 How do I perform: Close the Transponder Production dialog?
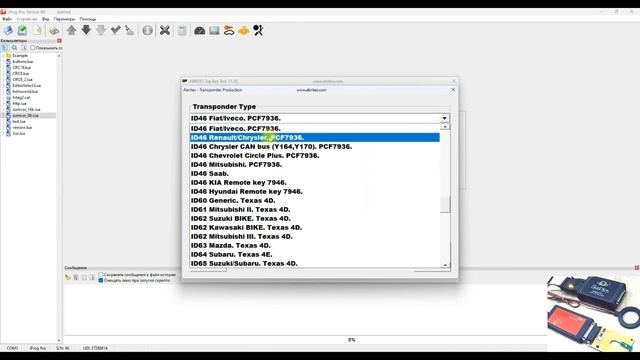[x=453, y=90]
